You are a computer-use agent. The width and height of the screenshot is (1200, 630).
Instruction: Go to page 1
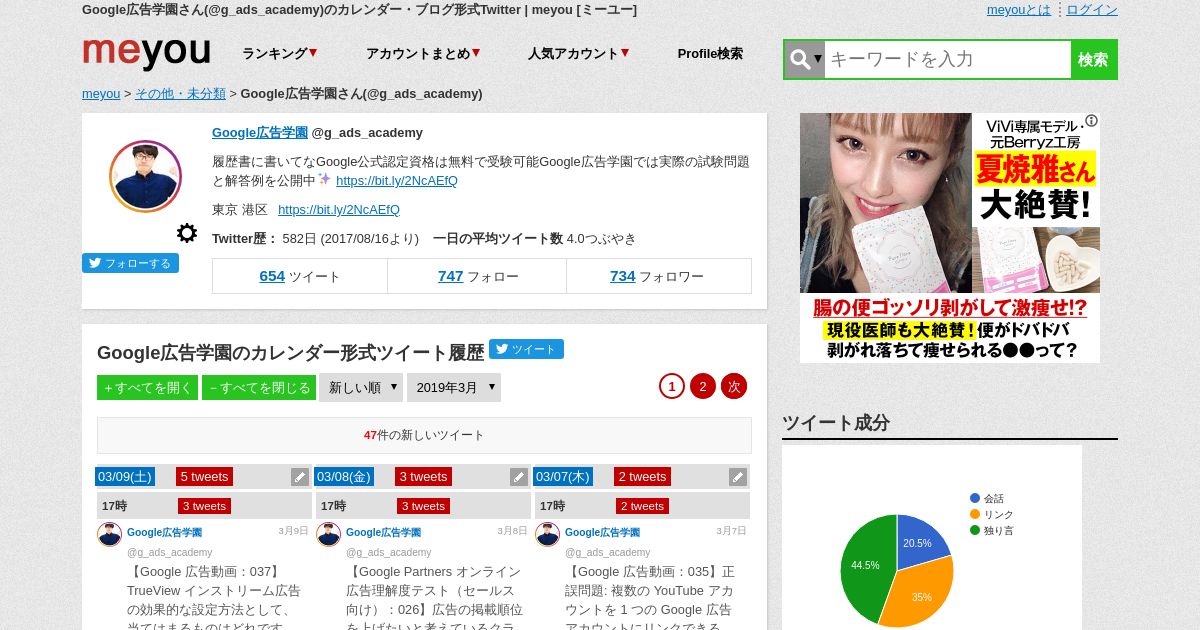(672, 386)
